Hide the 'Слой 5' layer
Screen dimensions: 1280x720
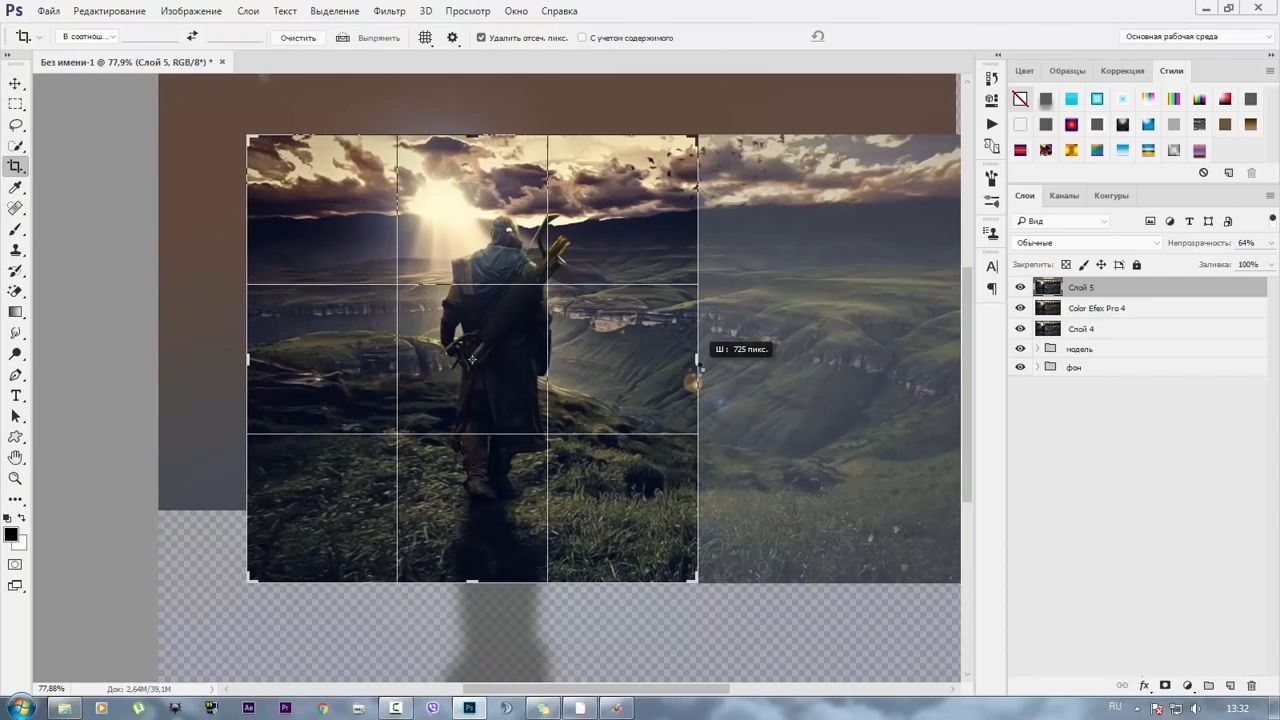(1020, 287)
